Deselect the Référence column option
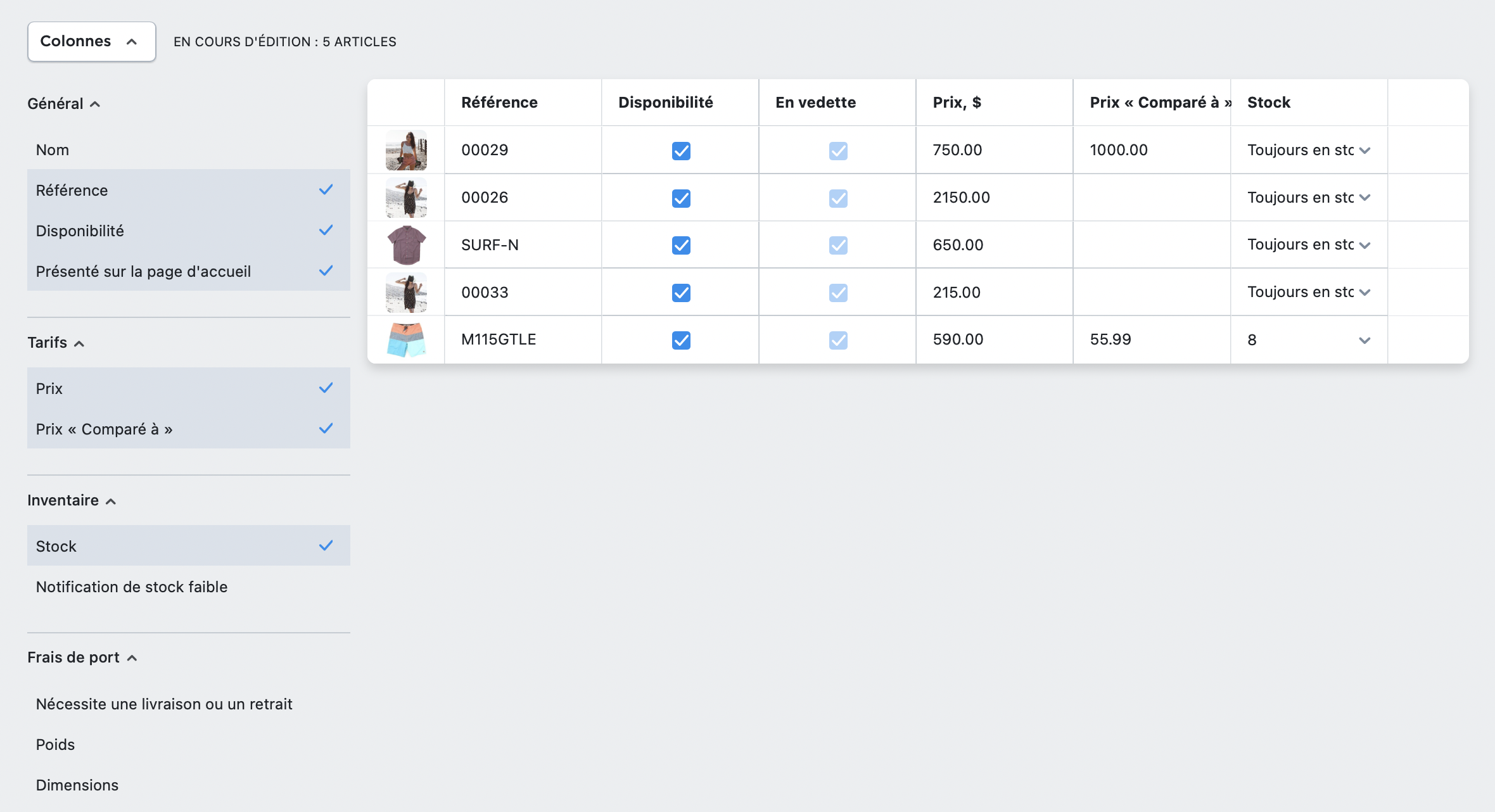This screenshot has width=1495, height=812. tap(188, 190)
